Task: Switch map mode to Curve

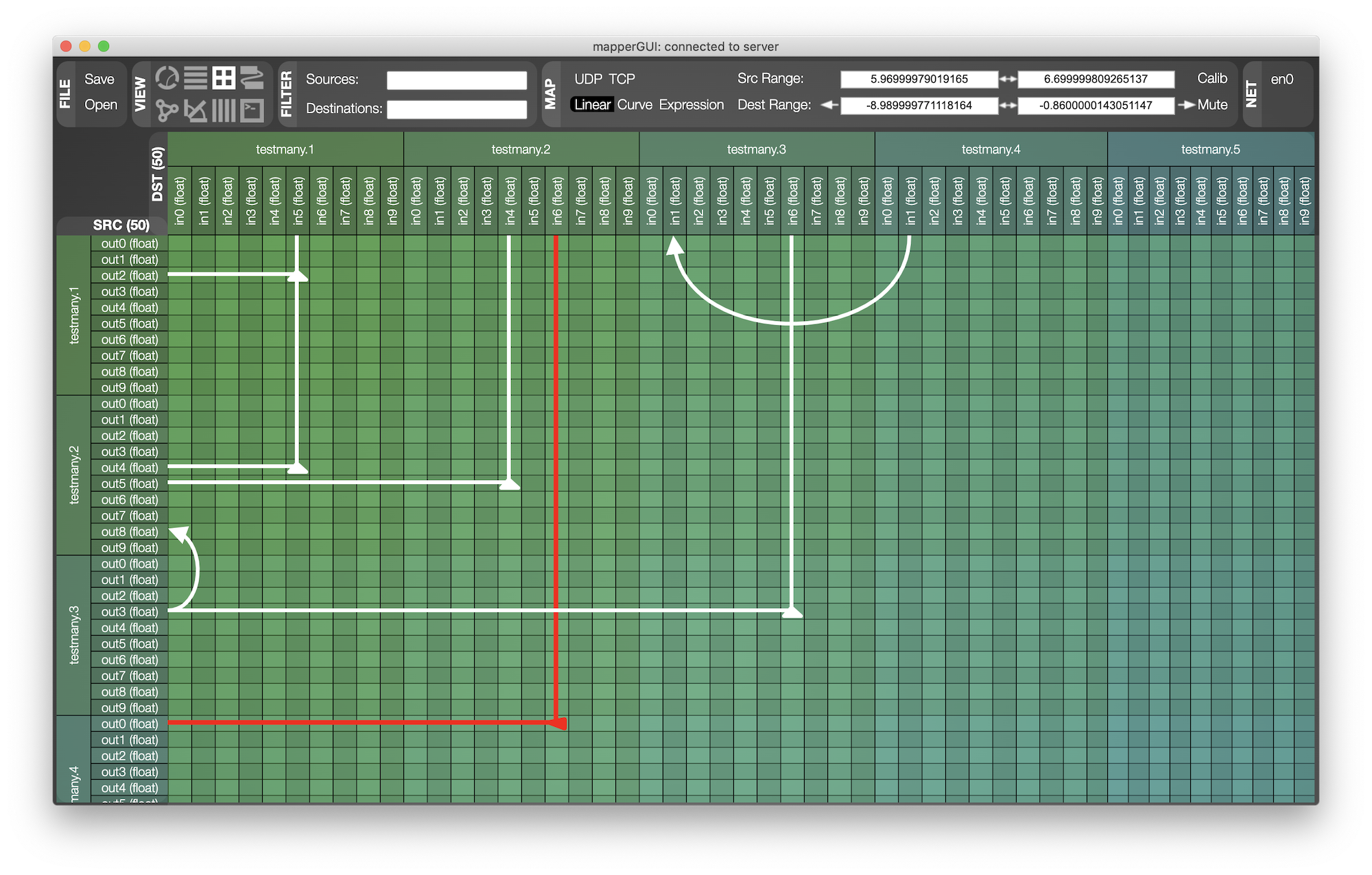Action: click(x=635, y=105)
